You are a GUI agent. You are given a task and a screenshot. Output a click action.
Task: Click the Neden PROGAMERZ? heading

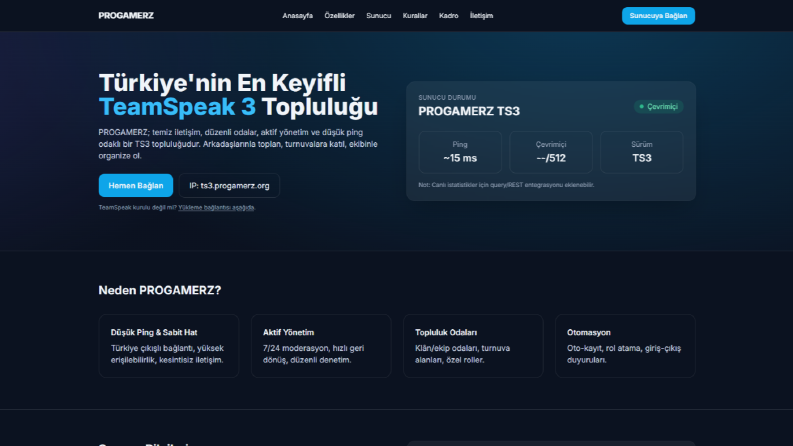click(x=160, y=290)
